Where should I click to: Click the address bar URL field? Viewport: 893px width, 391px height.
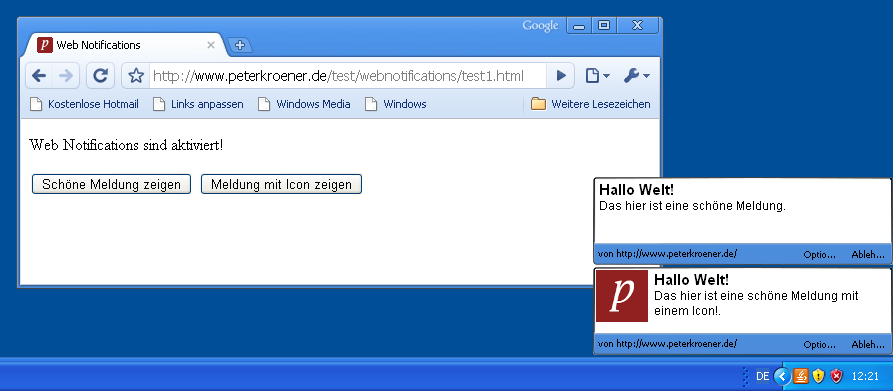coord(347,76)
